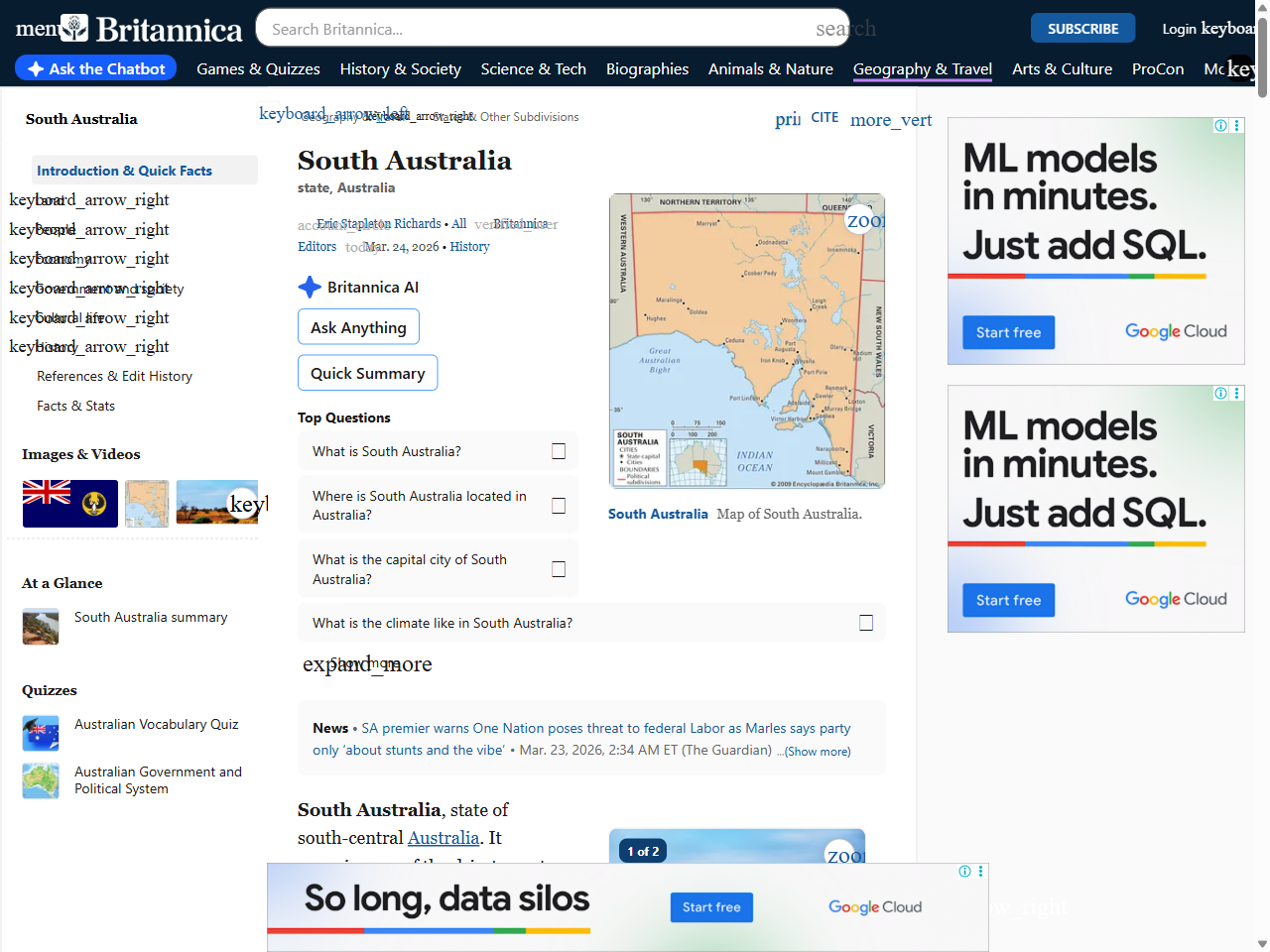Open the more options vertical-dots icon
Screen dimensions: 1270x952
891,119
